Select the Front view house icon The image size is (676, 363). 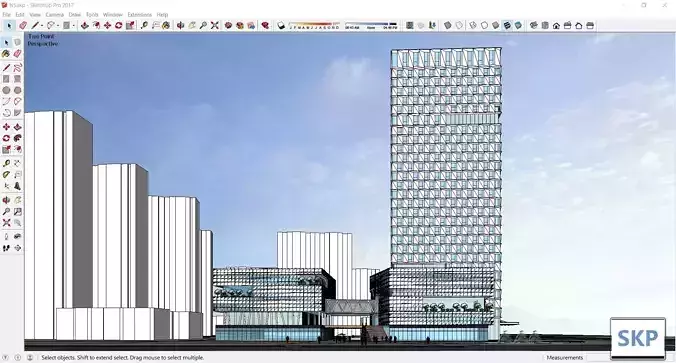tap(556, 25)
